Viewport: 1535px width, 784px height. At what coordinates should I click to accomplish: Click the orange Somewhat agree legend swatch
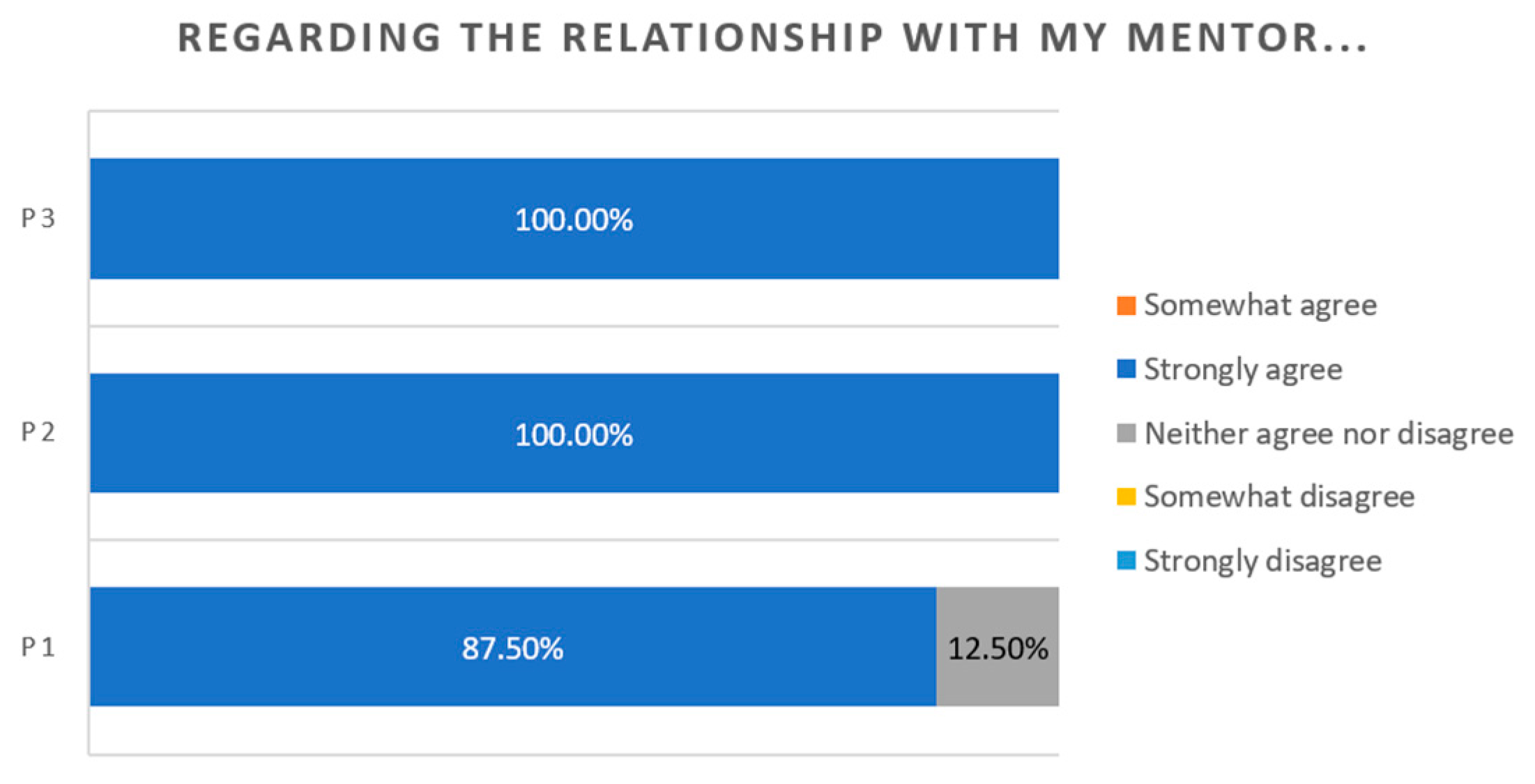(1126, 306)
